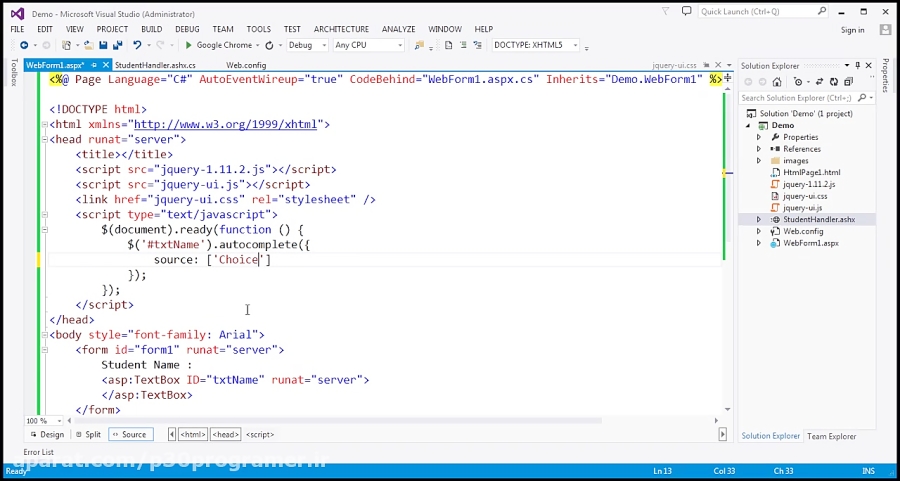The image size is (900, 481).
Task: Close the Solution Explorer panel
Action: coord(868,65)
